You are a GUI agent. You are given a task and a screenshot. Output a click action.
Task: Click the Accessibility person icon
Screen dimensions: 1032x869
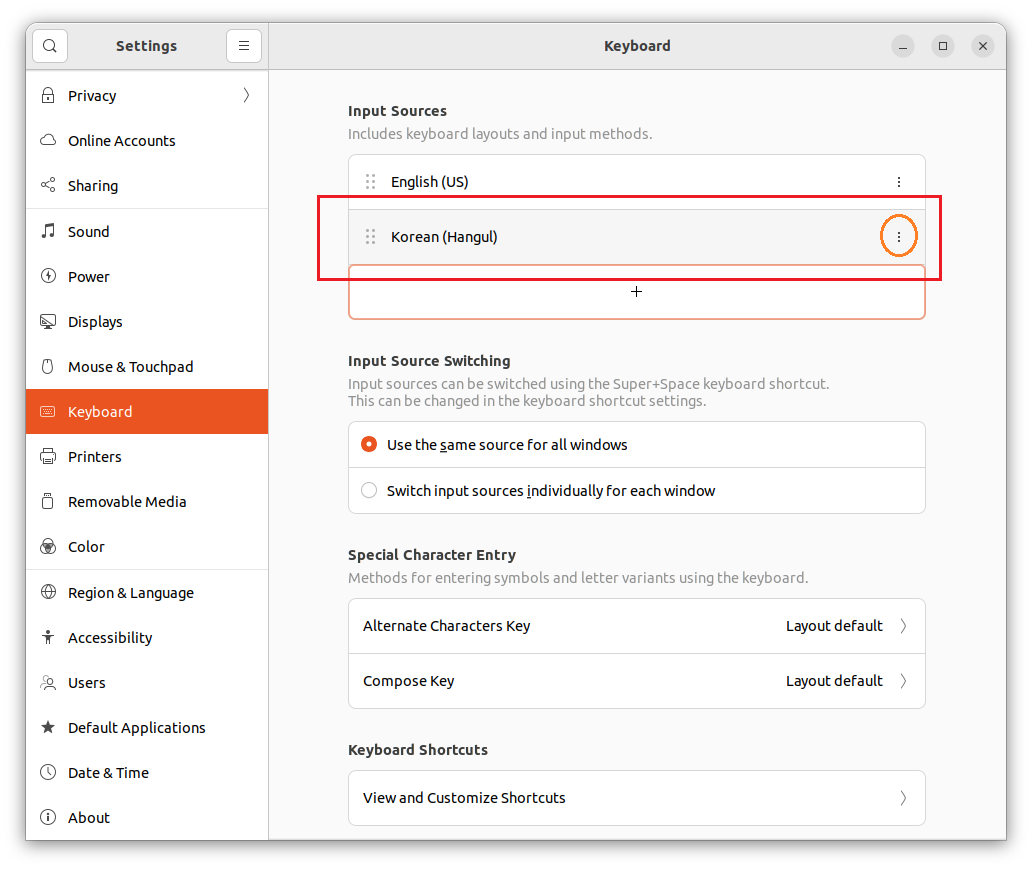coord(48,637)
